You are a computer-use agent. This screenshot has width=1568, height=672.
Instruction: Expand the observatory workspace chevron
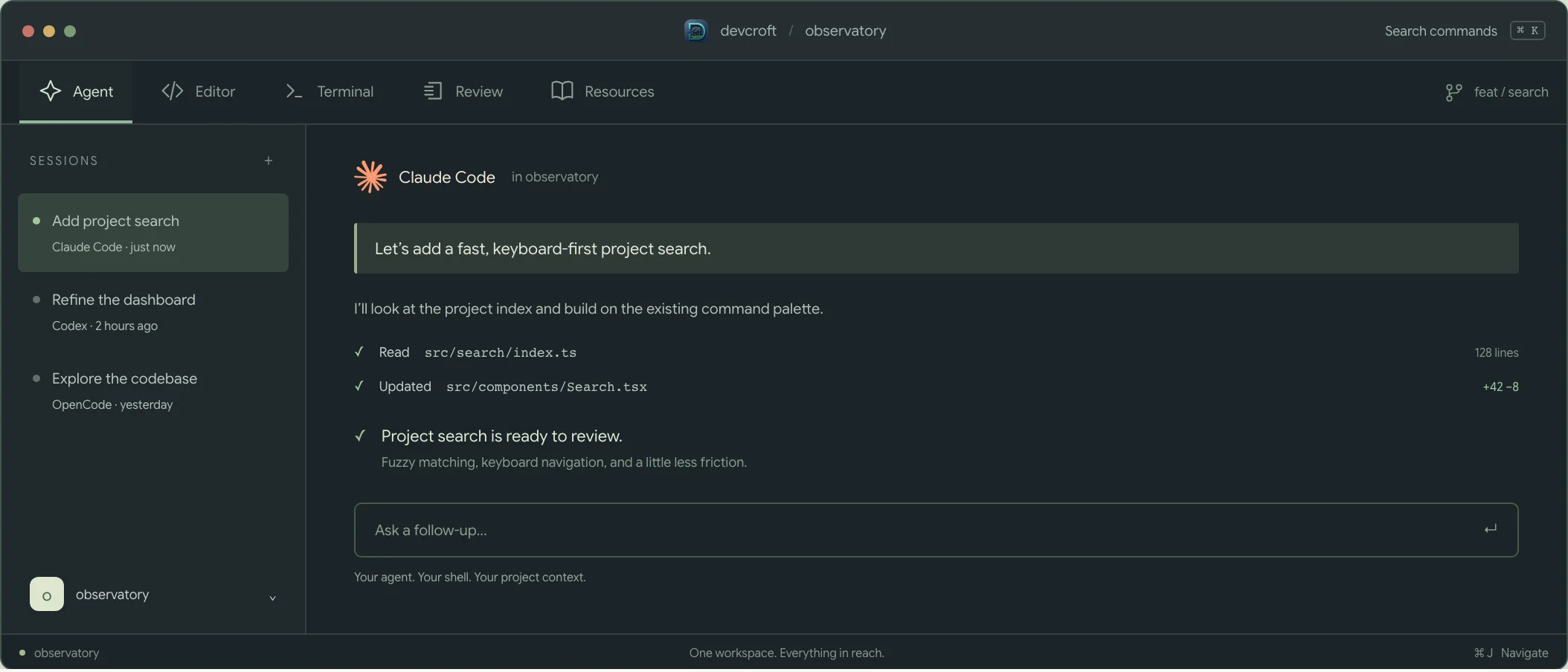[272, 598]
